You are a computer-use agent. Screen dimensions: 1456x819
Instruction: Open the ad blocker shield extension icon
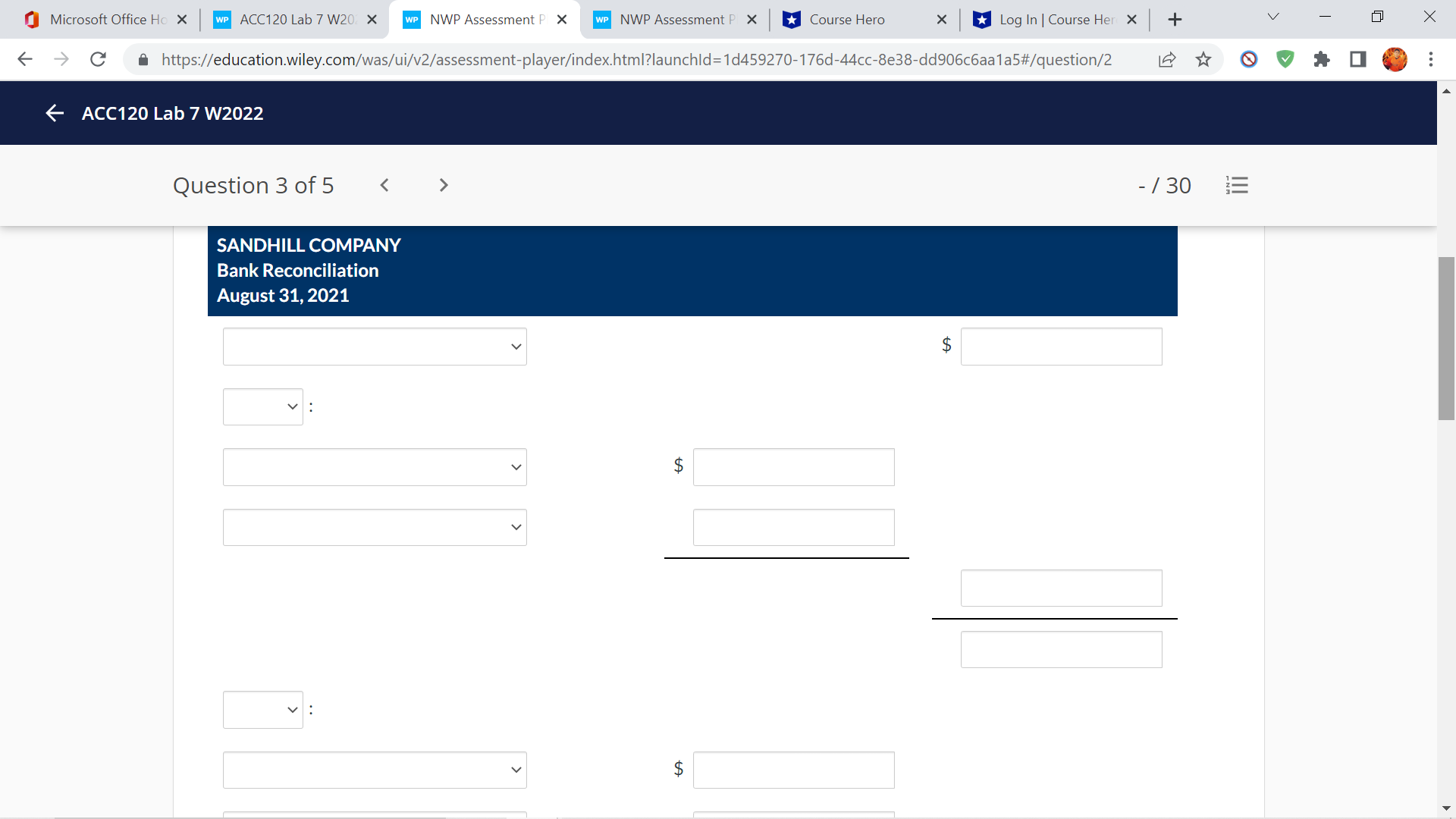[x=1248, y=59]
